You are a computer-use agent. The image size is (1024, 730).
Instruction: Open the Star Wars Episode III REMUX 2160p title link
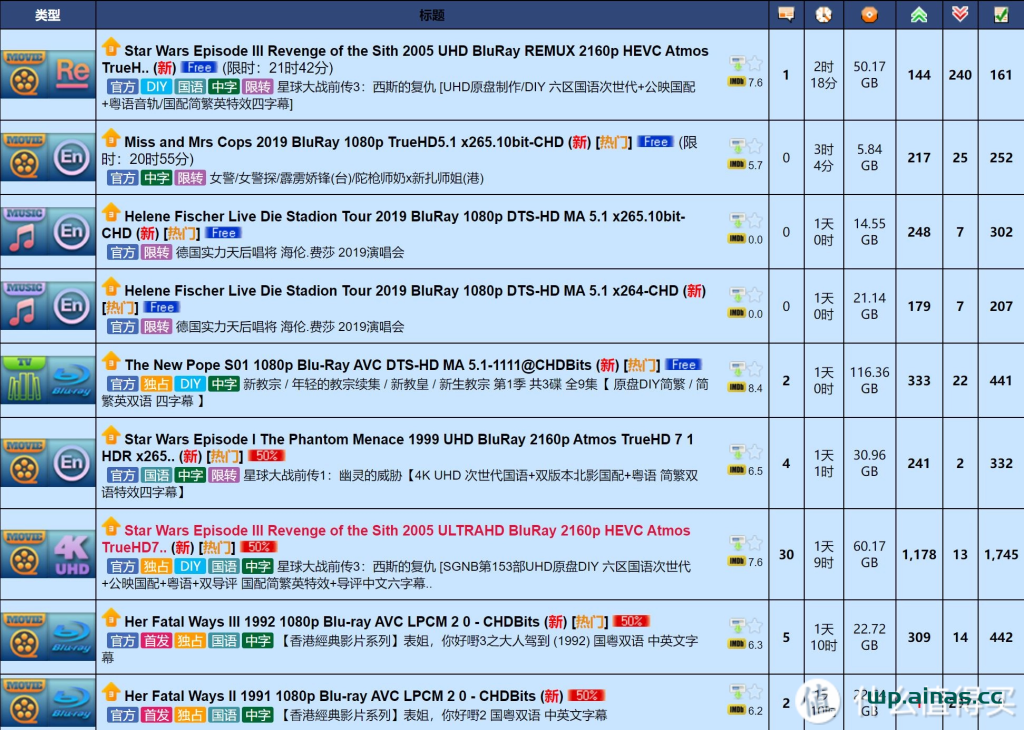[x=405, y=59]
